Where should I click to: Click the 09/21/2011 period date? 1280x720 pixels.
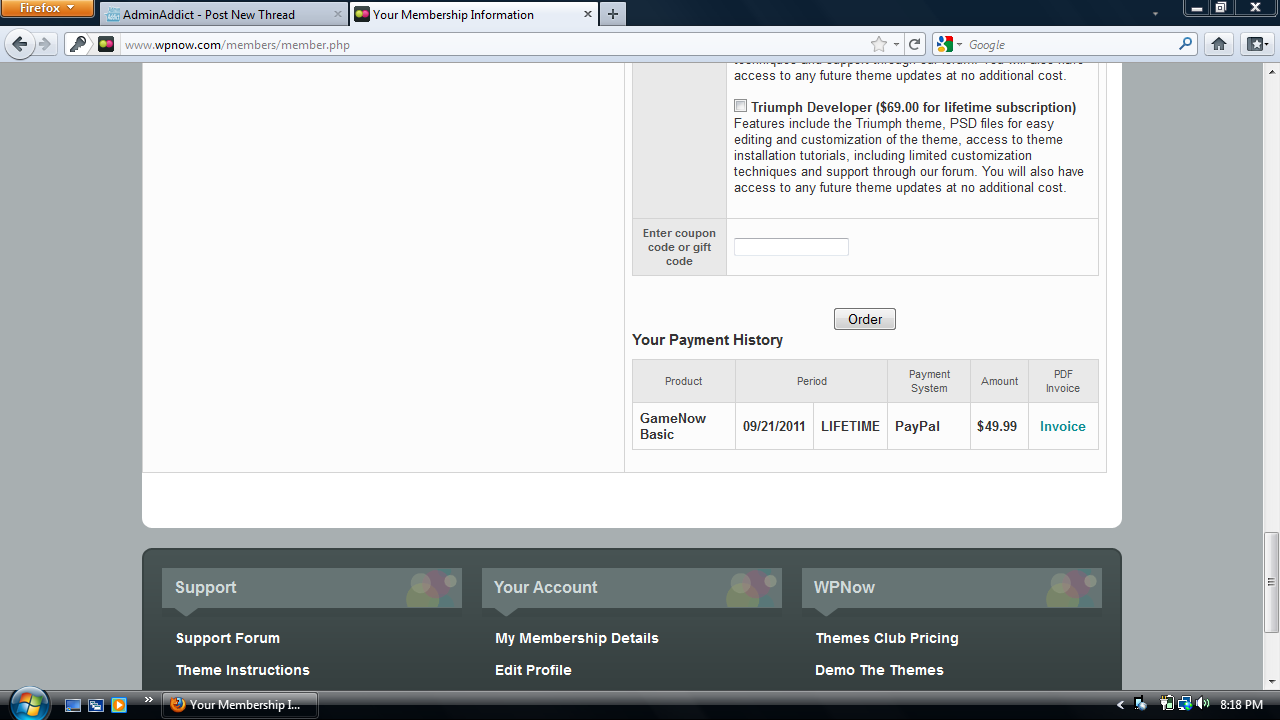[774, 426]
